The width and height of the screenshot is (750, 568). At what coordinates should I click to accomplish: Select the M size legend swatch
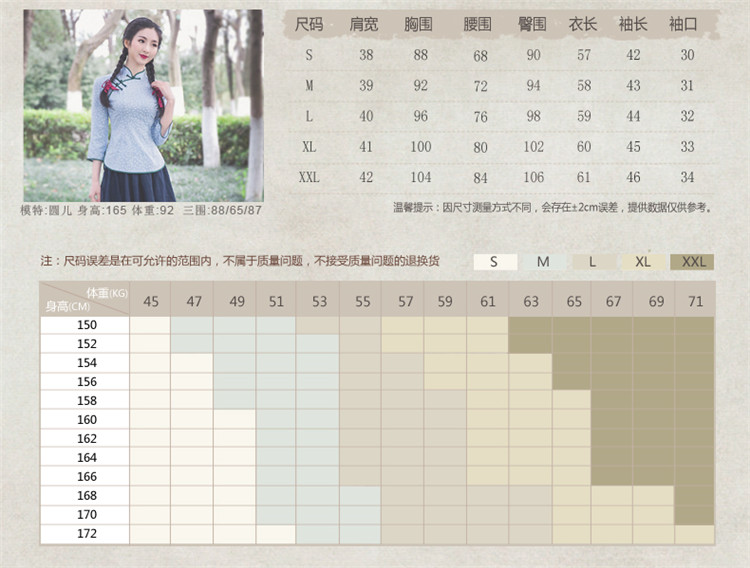point(543,262)
